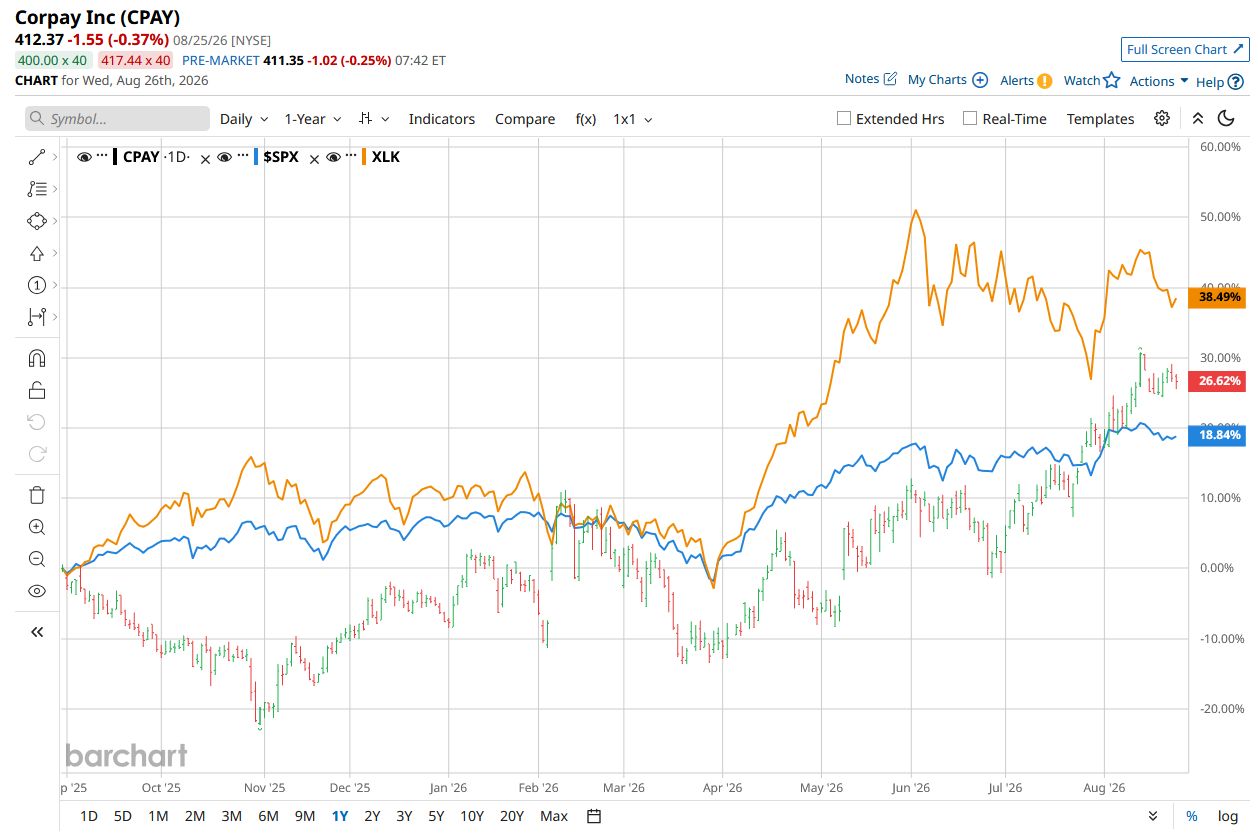
Task: Expand the arrow marker tool submenu chevron
Action: pyautogui.click(x=53, y=253)
